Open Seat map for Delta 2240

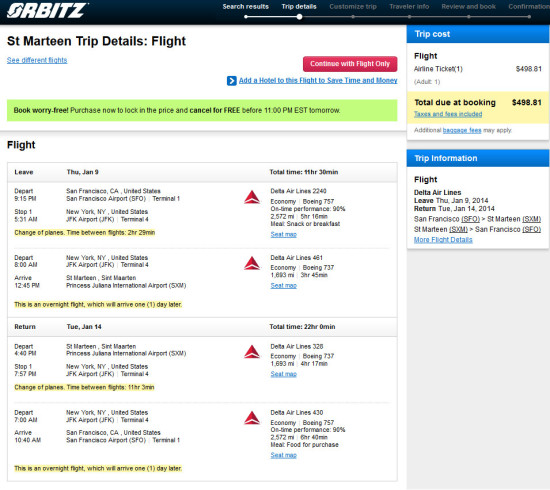(x=283, y=234)
